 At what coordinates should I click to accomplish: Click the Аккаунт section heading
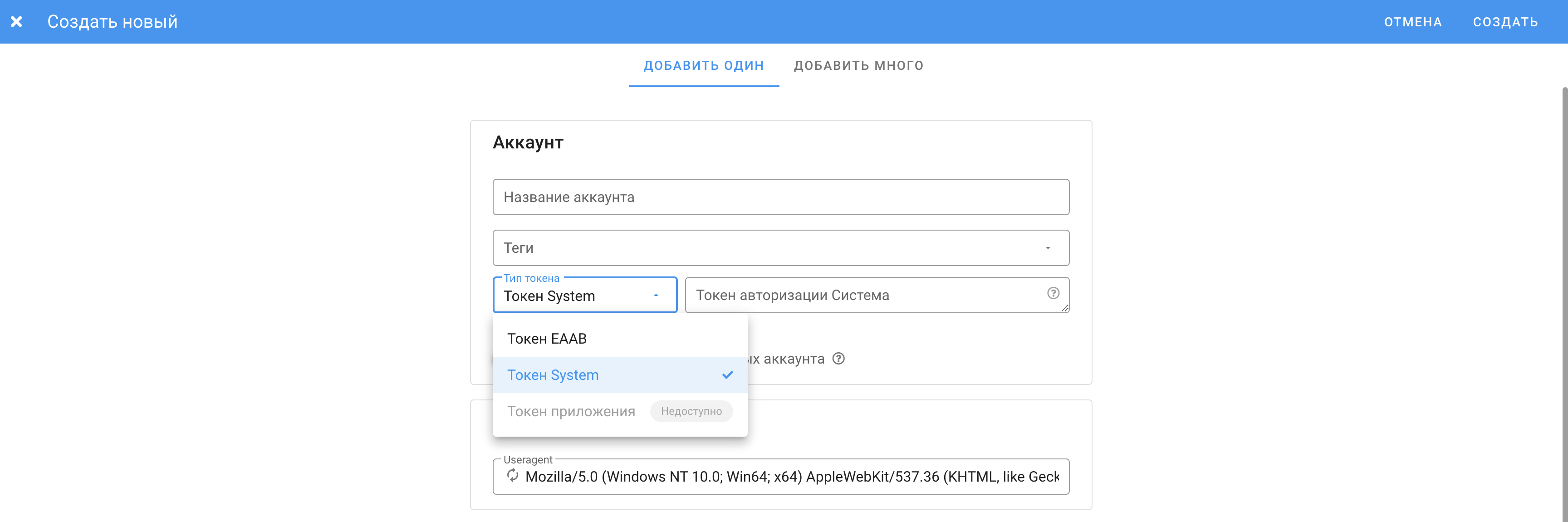pos(528,143)
